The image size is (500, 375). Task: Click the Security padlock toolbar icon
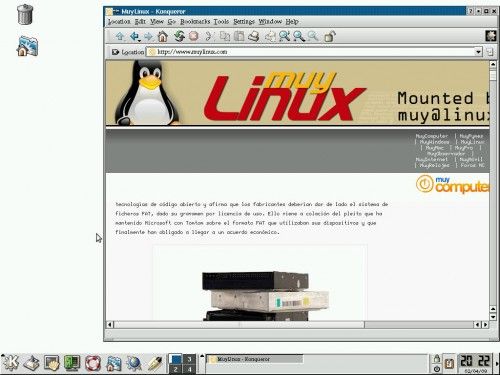330,36
